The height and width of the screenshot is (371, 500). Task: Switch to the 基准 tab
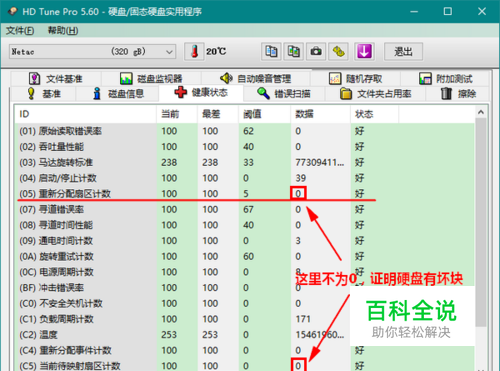tap(44, 94)
